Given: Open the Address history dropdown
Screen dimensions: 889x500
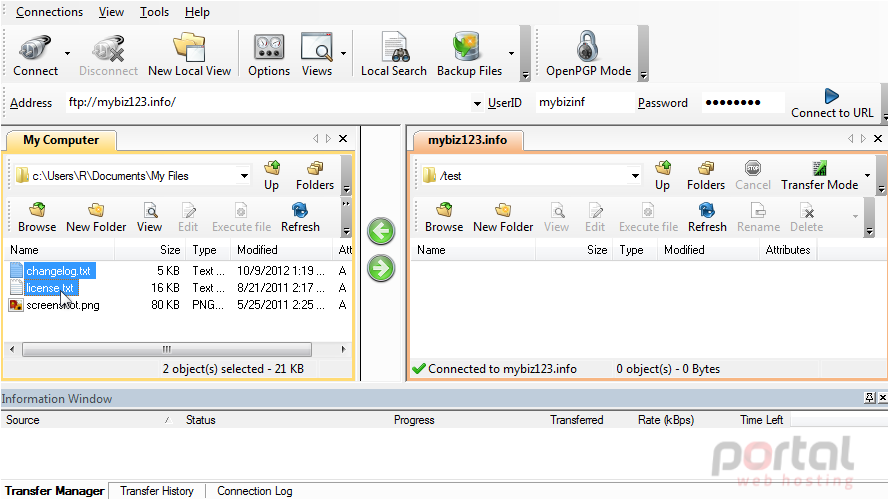Looking at the screenshot, I should point(477,103).
